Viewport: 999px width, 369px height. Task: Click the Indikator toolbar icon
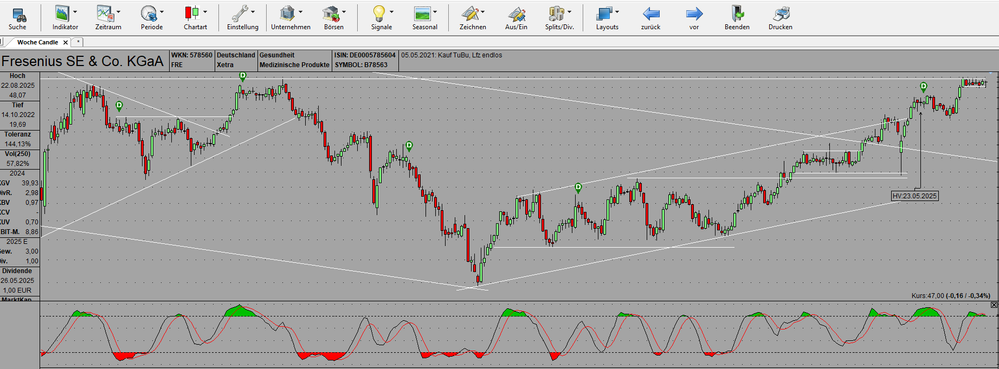[x=62, y=13]
